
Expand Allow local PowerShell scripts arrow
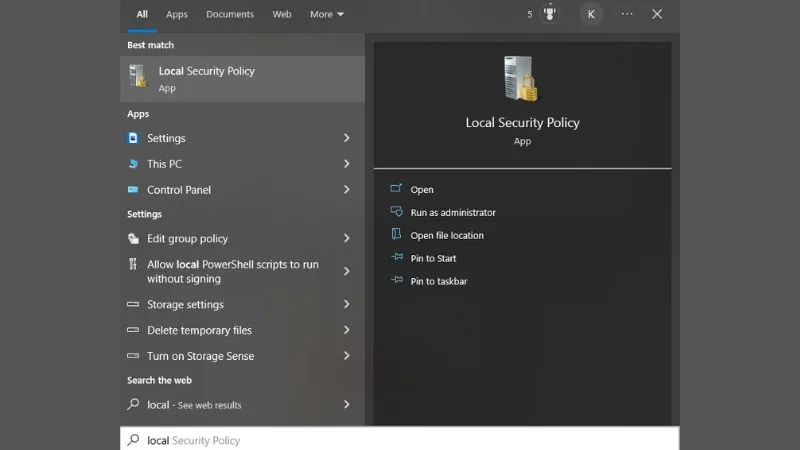pos(346,271)
